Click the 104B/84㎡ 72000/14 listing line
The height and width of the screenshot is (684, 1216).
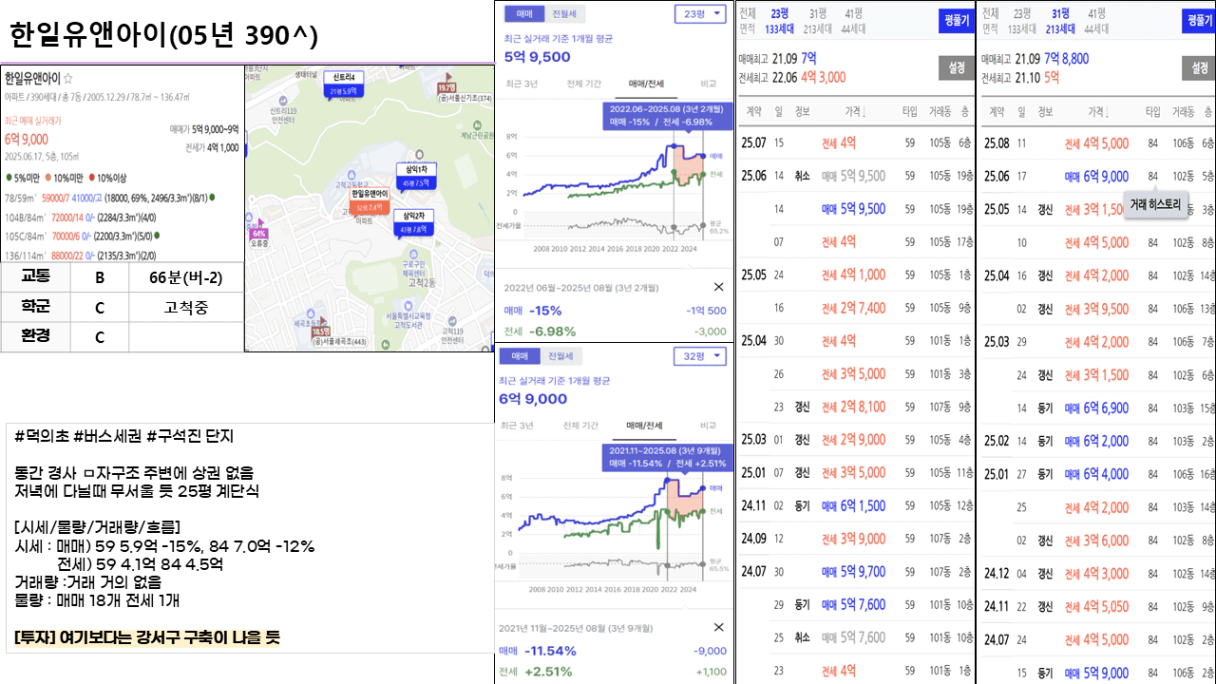(80, 215)
